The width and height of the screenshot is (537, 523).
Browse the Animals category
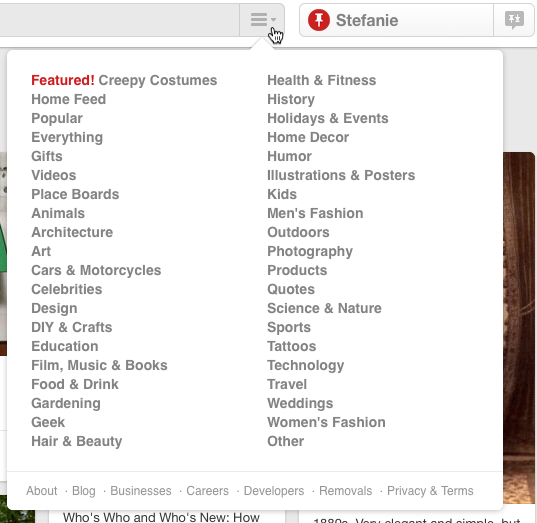pos(58,213)
